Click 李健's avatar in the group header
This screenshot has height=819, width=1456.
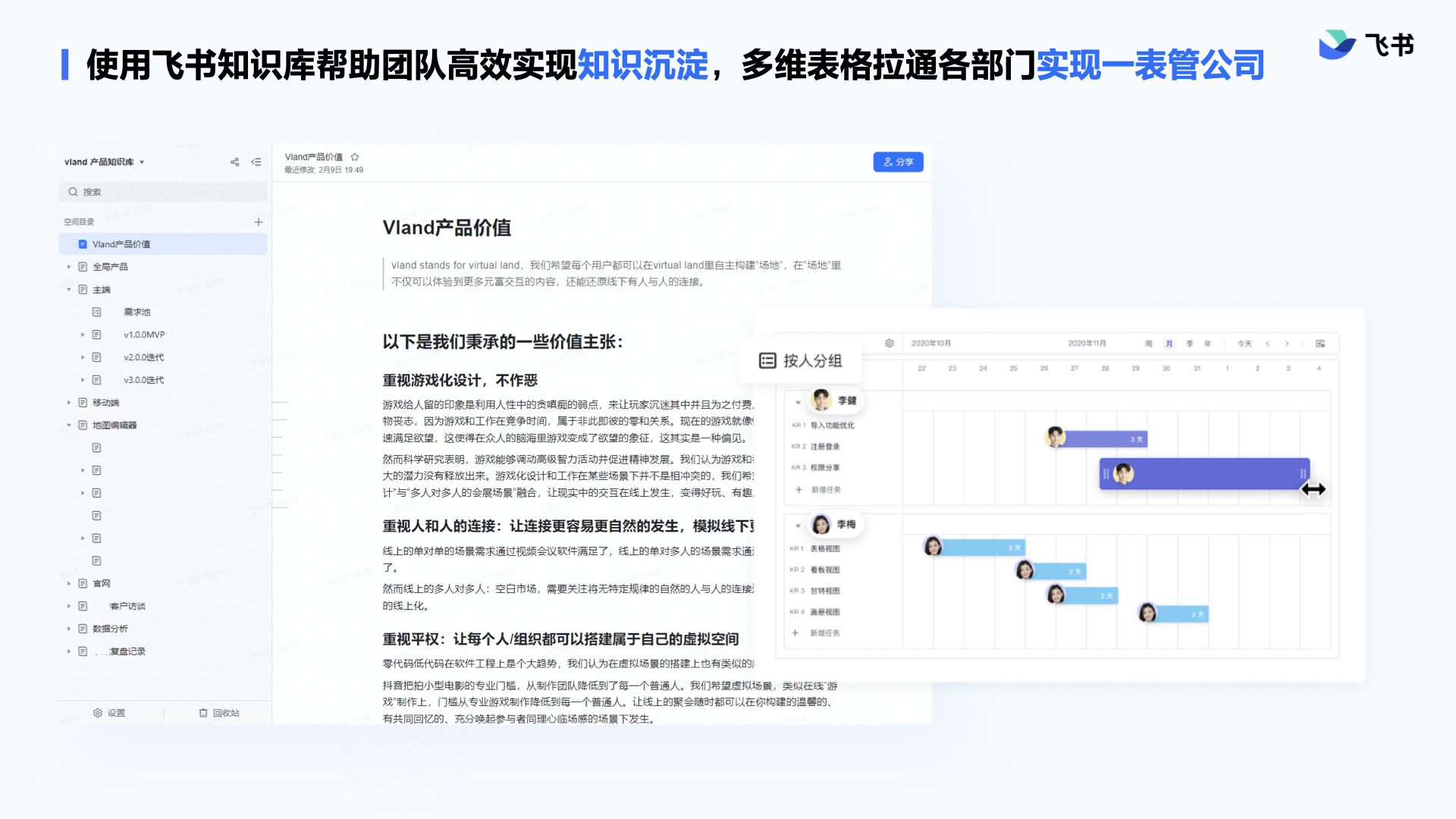[821, 400]
